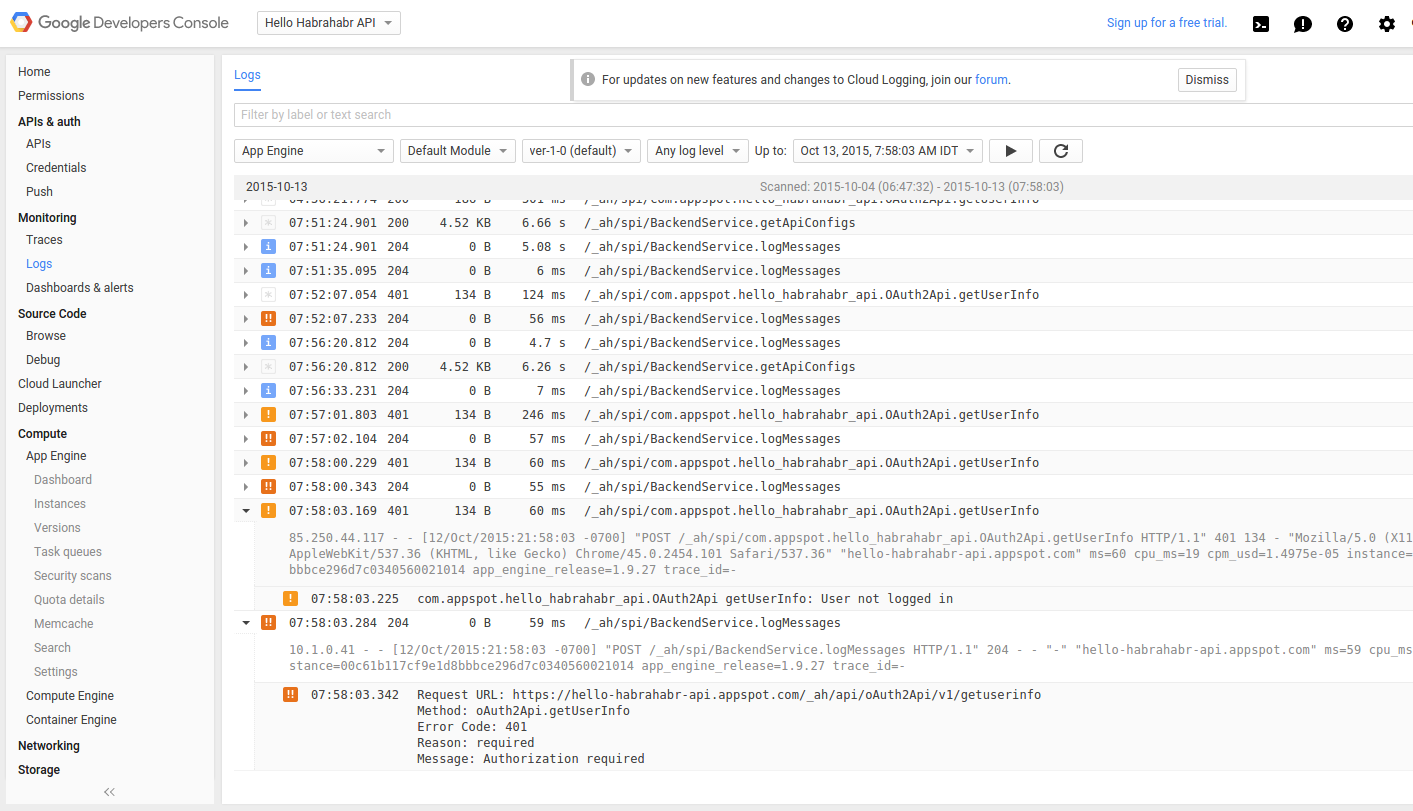Open Task queues under App Engine

pyautogui.click(x=68, y=552)
